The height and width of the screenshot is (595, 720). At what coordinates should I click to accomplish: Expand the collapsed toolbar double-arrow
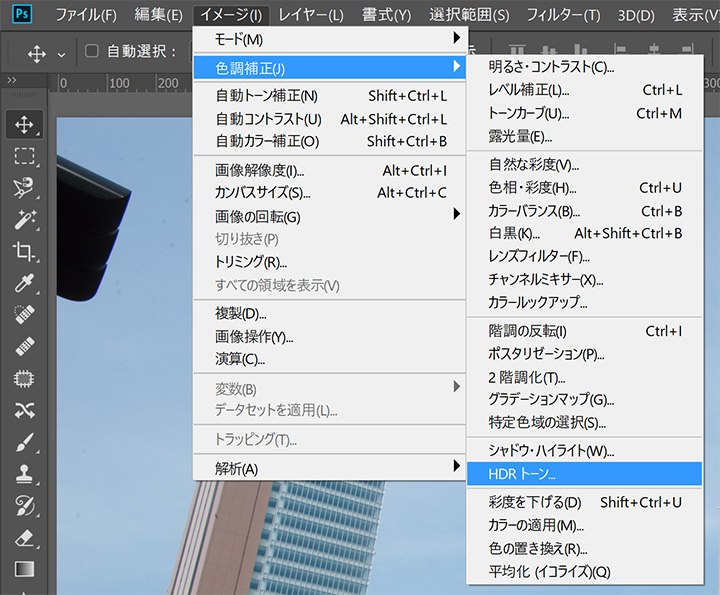point(11,81)
